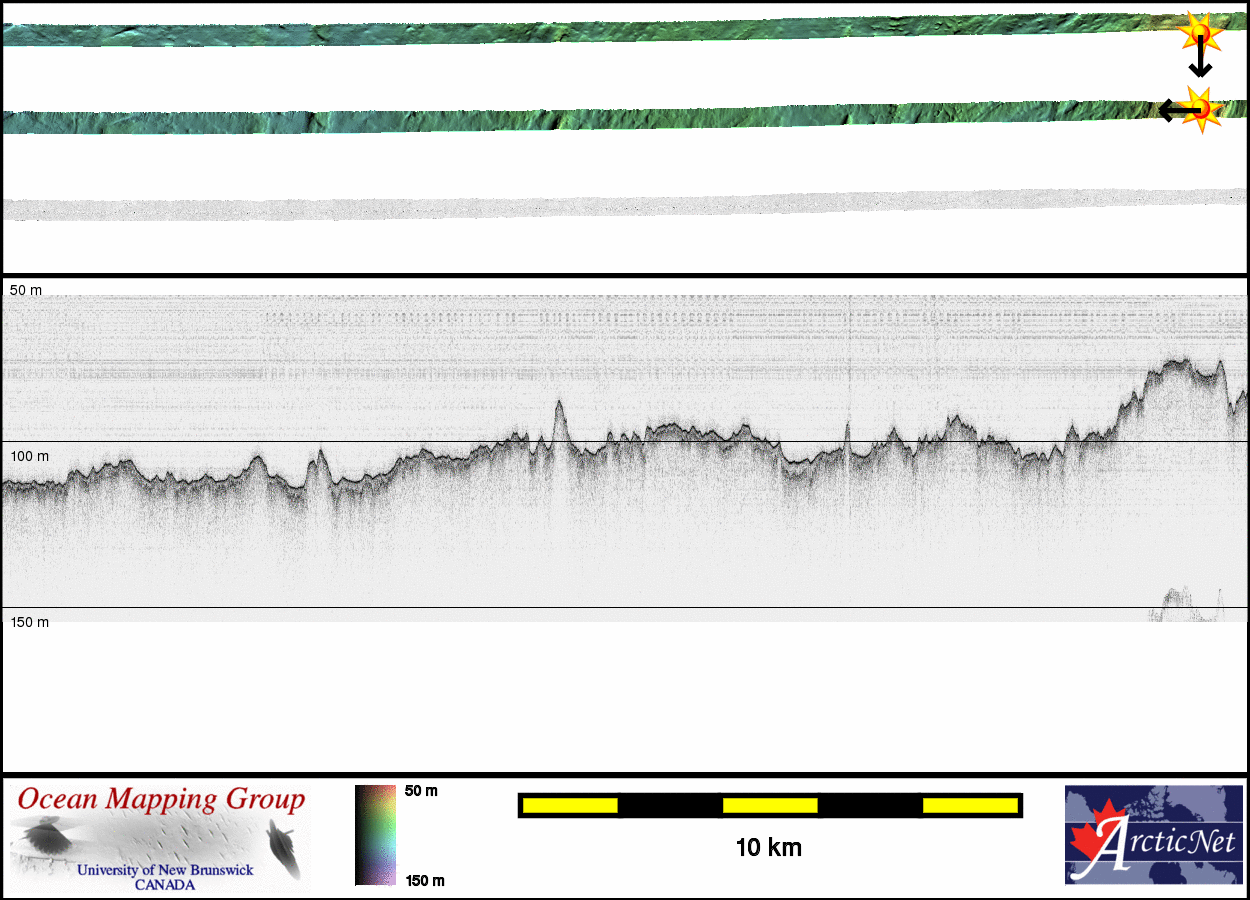Click the 50 m color legend label

[x=421, y=791]
